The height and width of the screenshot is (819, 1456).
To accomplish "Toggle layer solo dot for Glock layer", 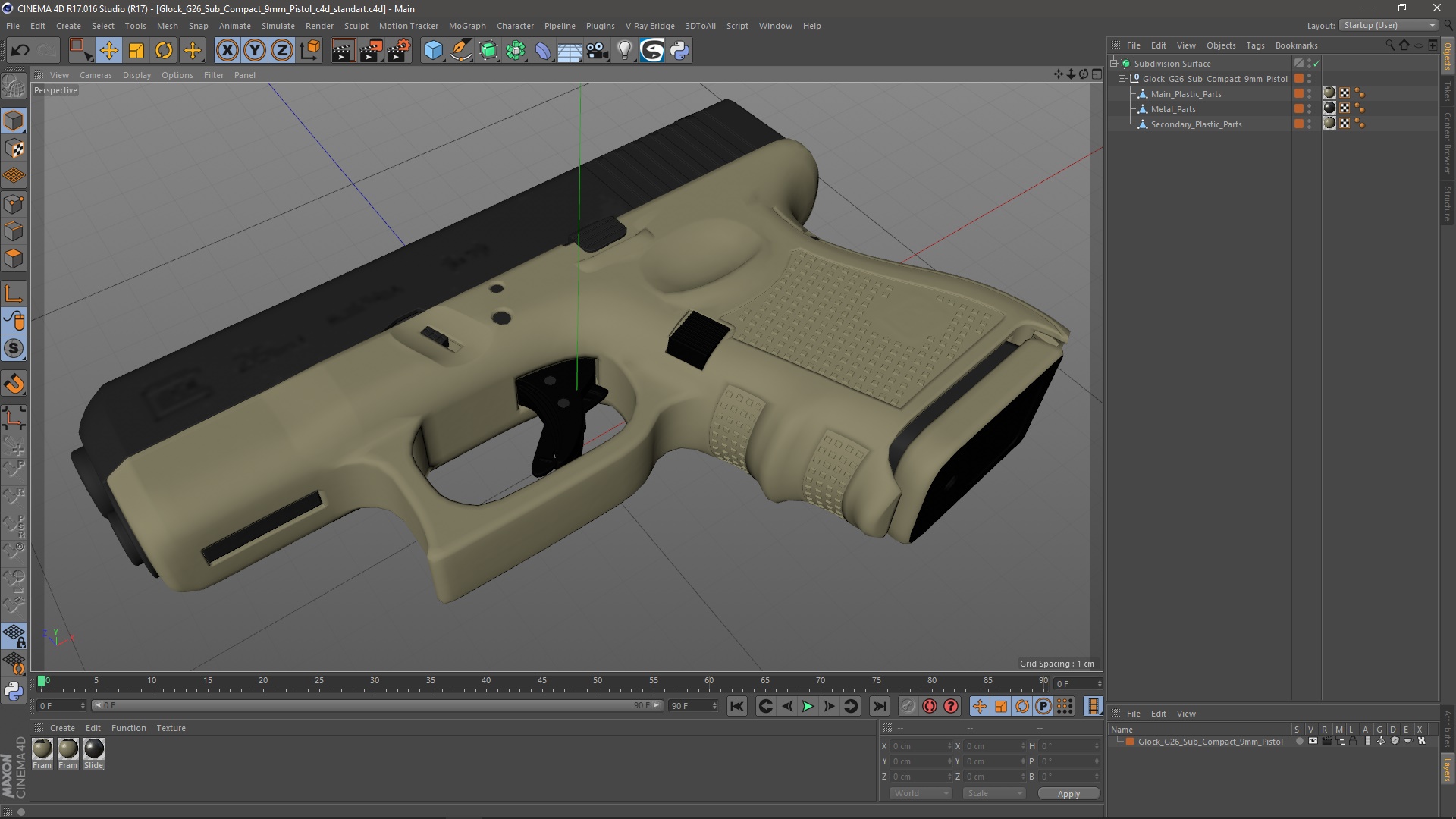I will pyautogui.click(x=1299, y=742).
